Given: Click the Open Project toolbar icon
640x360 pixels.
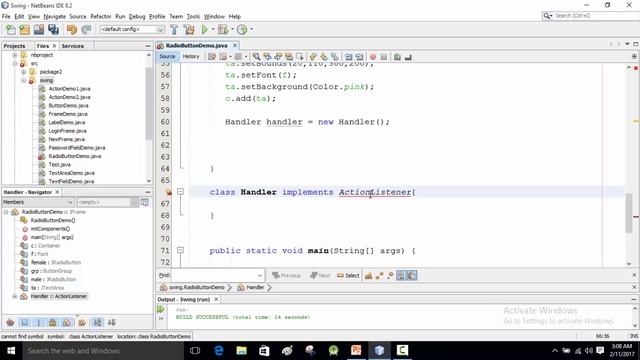Looking at the screenshot, I should (x=39, y=29).
